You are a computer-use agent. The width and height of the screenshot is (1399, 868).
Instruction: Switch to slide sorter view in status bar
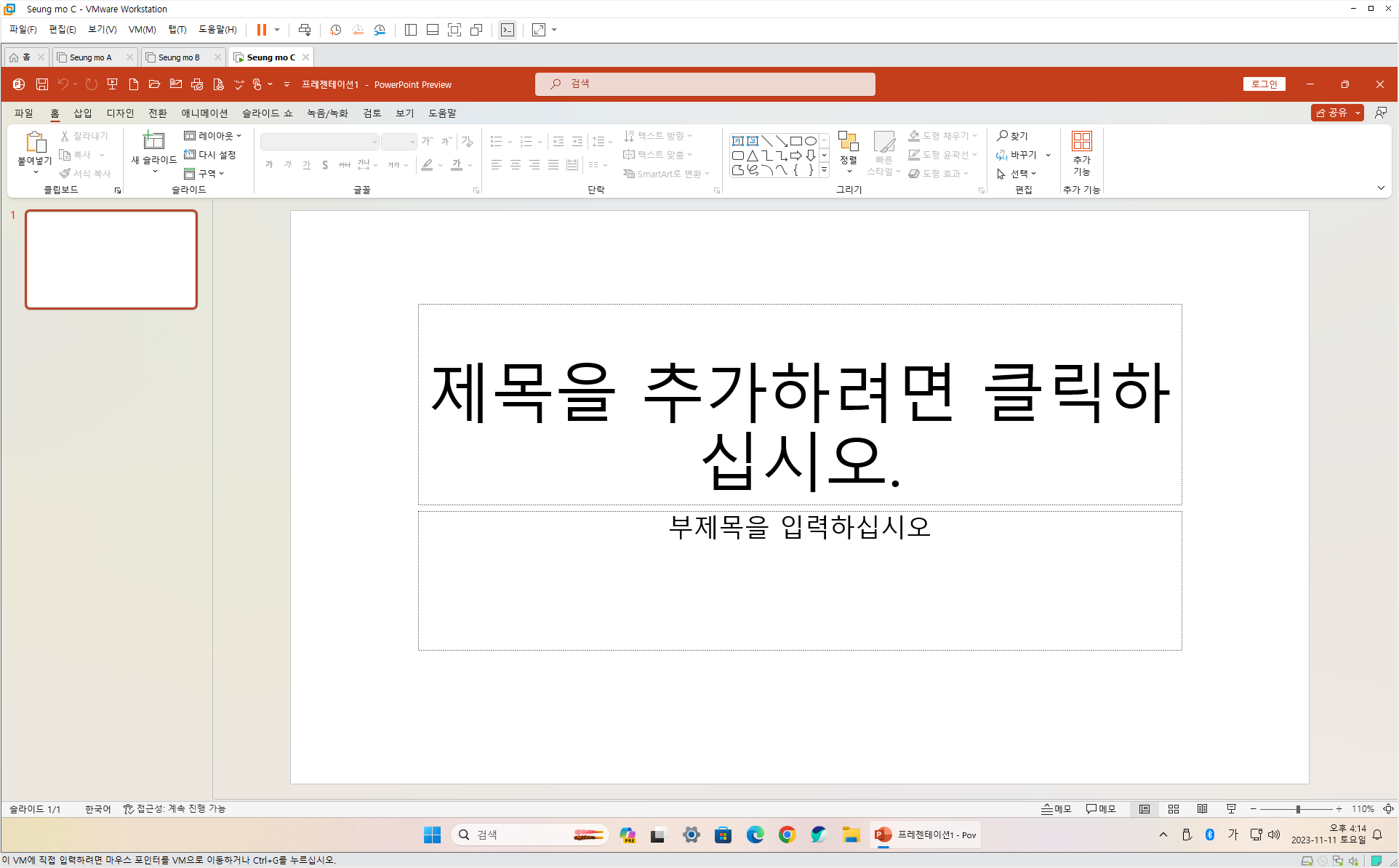coord(1174,809)
